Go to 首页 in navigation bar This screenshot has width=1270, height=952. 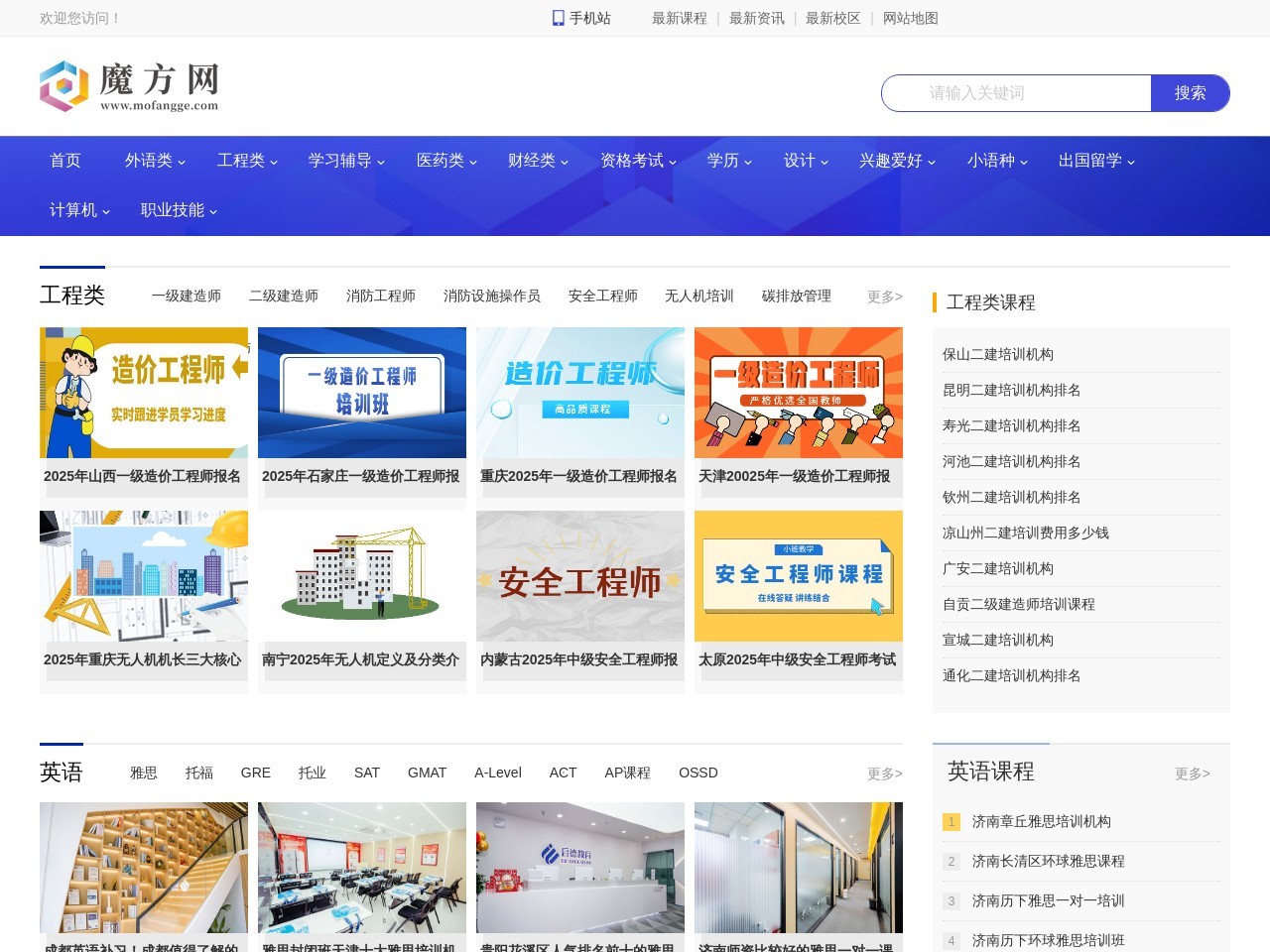[x=65, y=161]
